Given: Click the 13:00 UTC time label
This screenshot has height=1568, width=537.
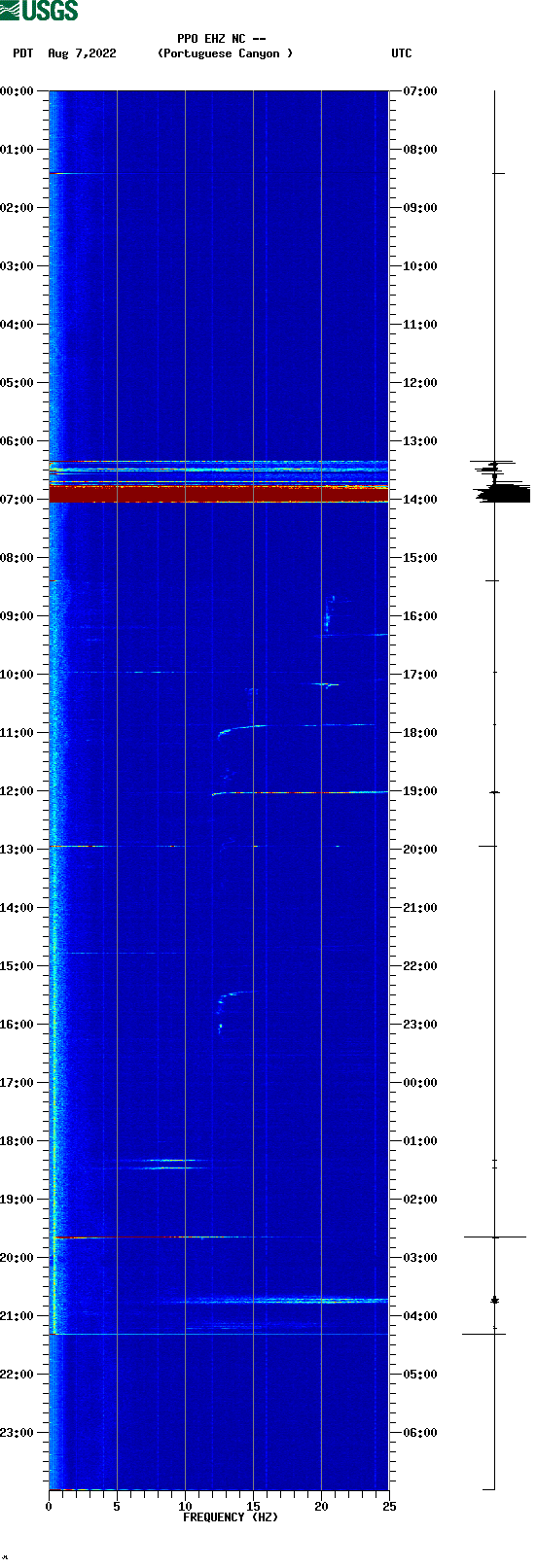Looking at the screenshot, I should [x=420, y=441].
